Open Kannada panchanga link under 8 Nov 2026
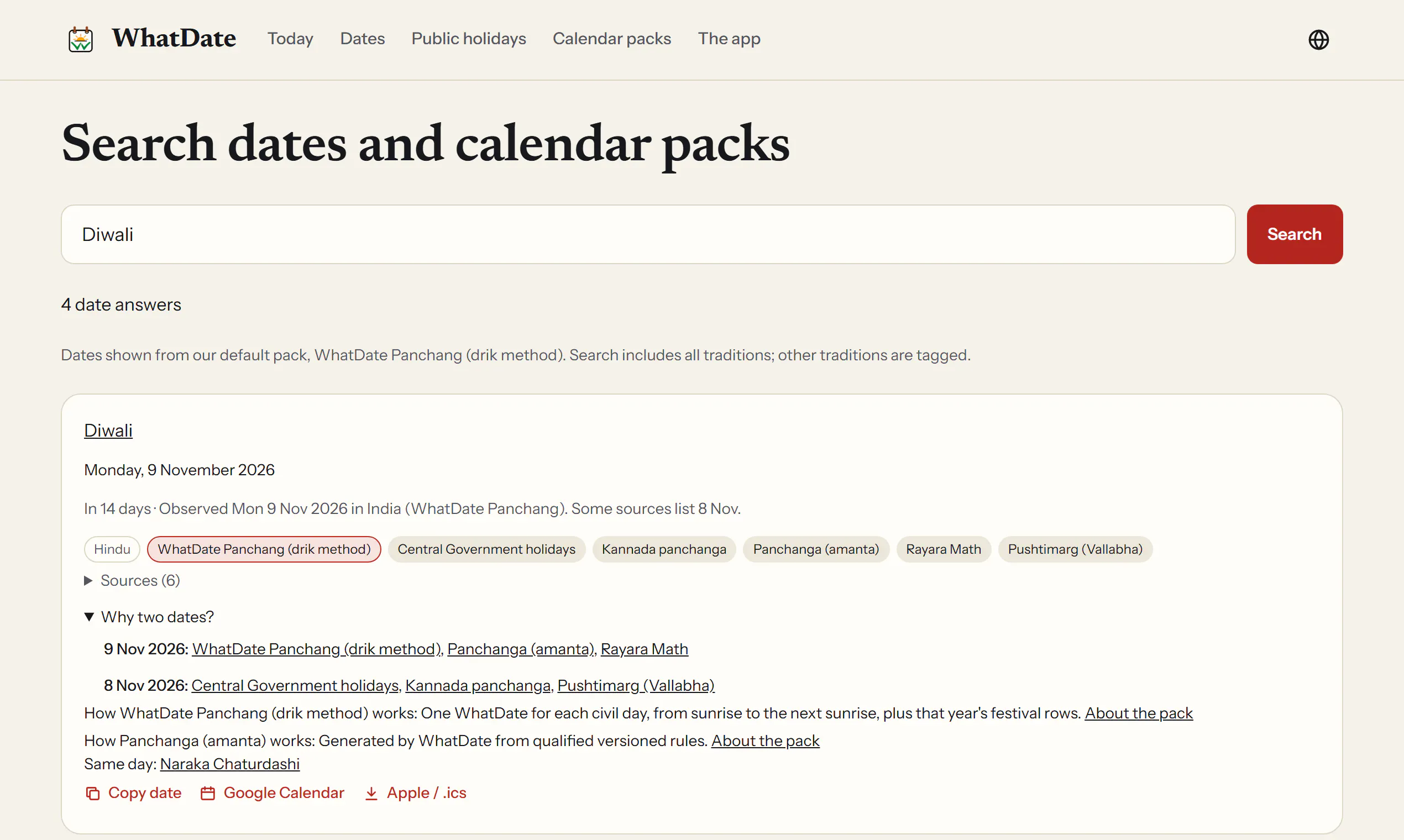The height and width of the screenshot is (840, 1404). point(478,685)
